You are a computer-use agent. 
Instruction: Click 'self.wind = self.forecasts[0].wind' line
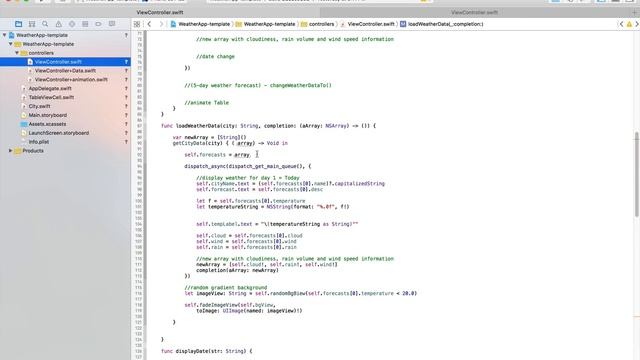246,241
